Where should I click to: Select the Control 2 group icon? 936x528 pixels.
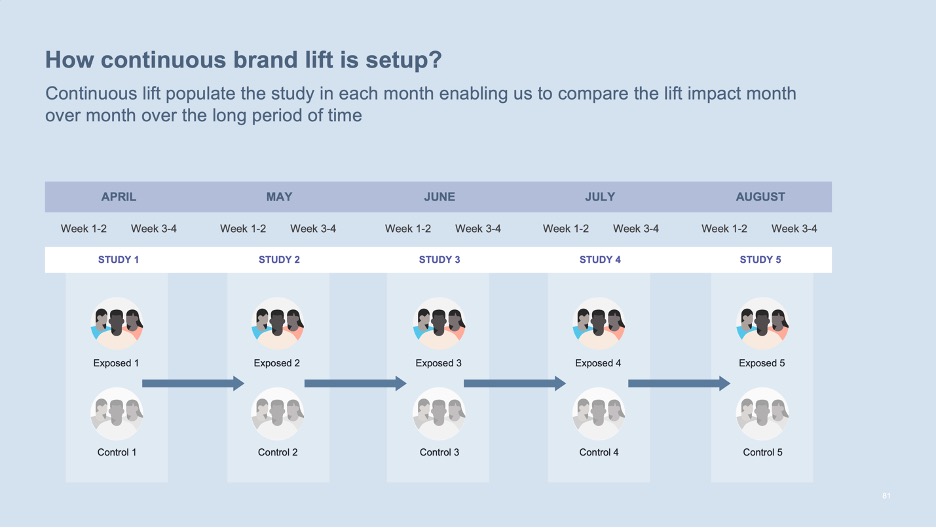click(x=278, y=413)
